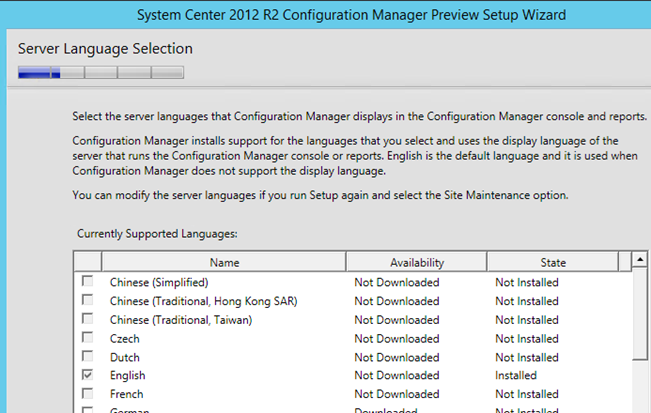Click the 'Server Language Selection' heading
Screen dimensions: 651x413
pos(105,49)
